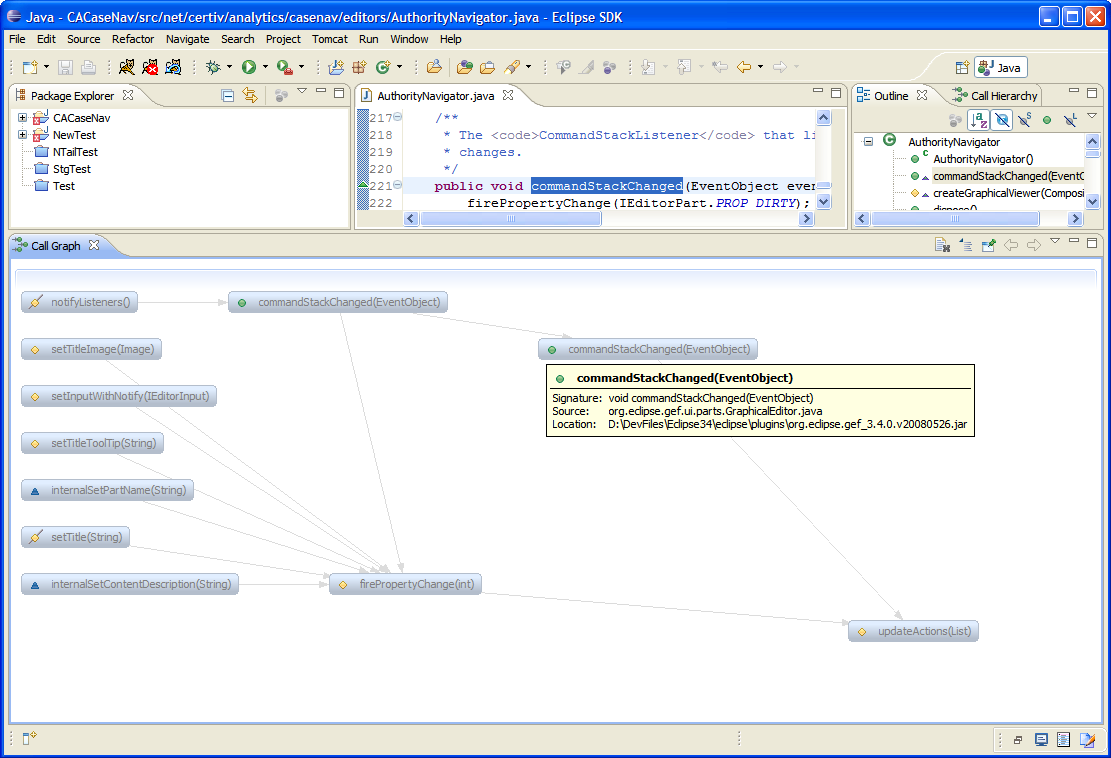Screen dimensions: 1111x758
Task: Expand the CACaseNav project node
Action: (x=23, y=118)
